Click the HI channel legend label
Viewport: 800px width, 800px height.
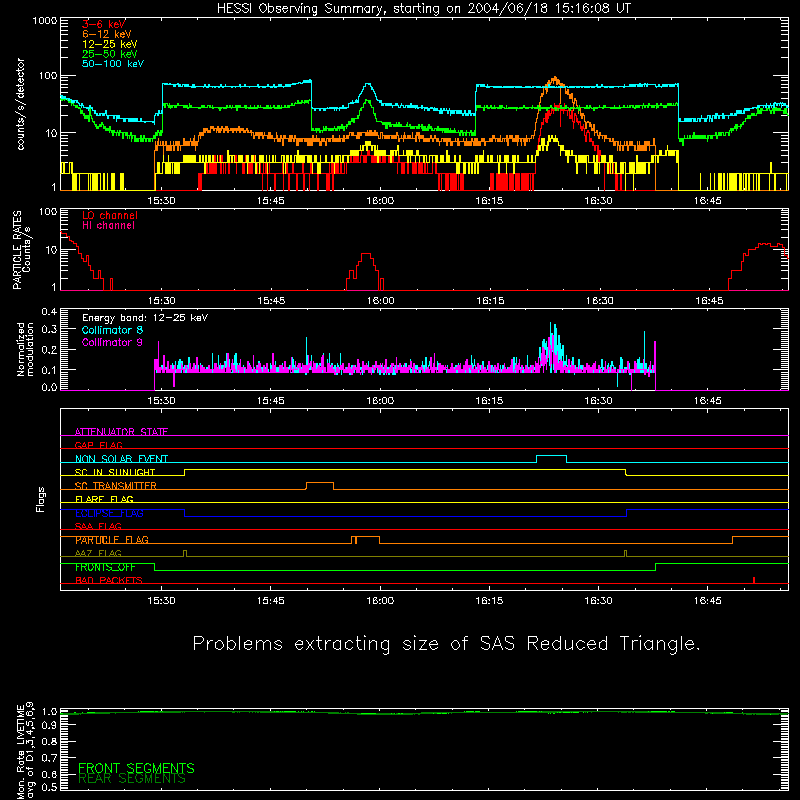[108, 226]
